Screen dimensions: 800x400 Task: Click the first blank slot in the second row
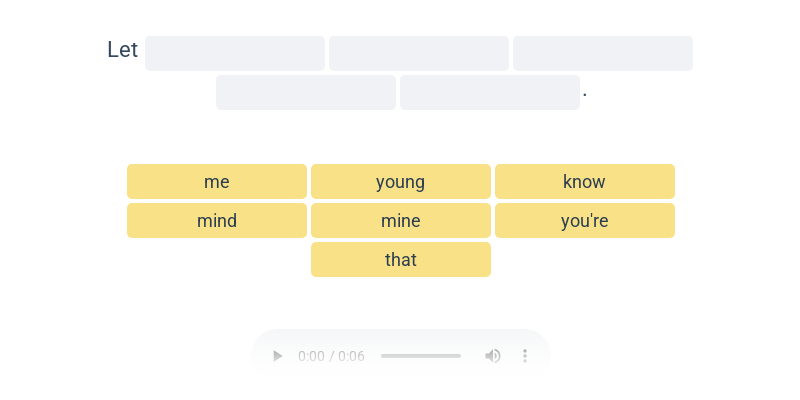(306, 92)
